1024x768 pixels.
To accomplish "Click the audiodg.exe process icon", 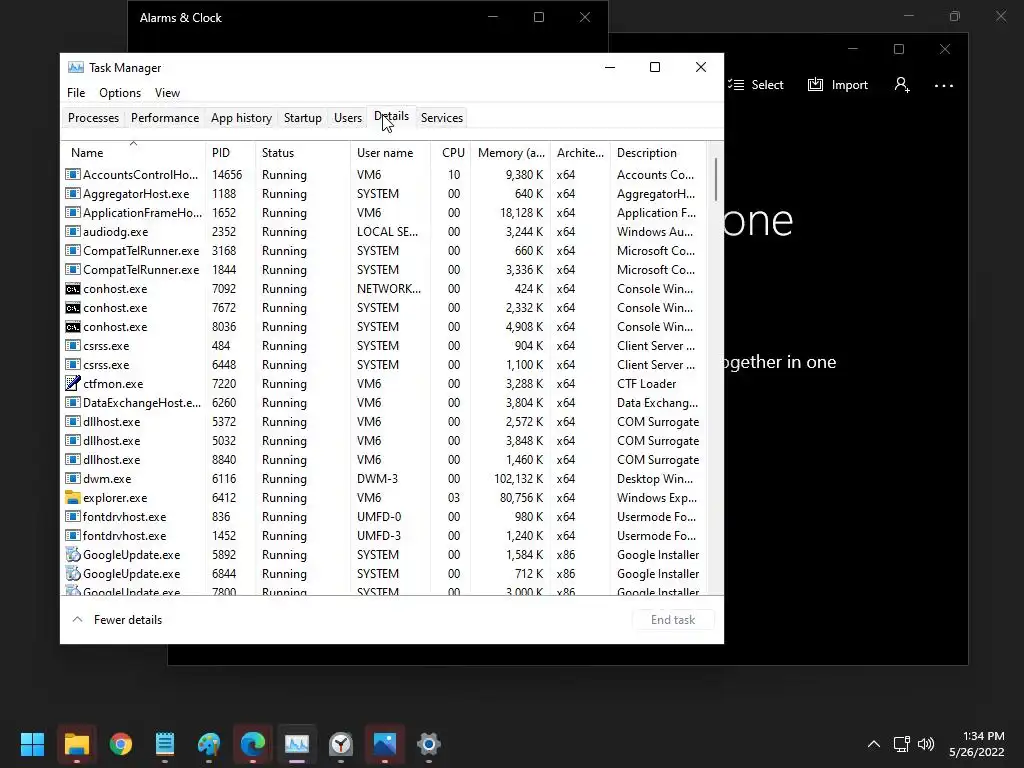I will click(x=72, y=232).
